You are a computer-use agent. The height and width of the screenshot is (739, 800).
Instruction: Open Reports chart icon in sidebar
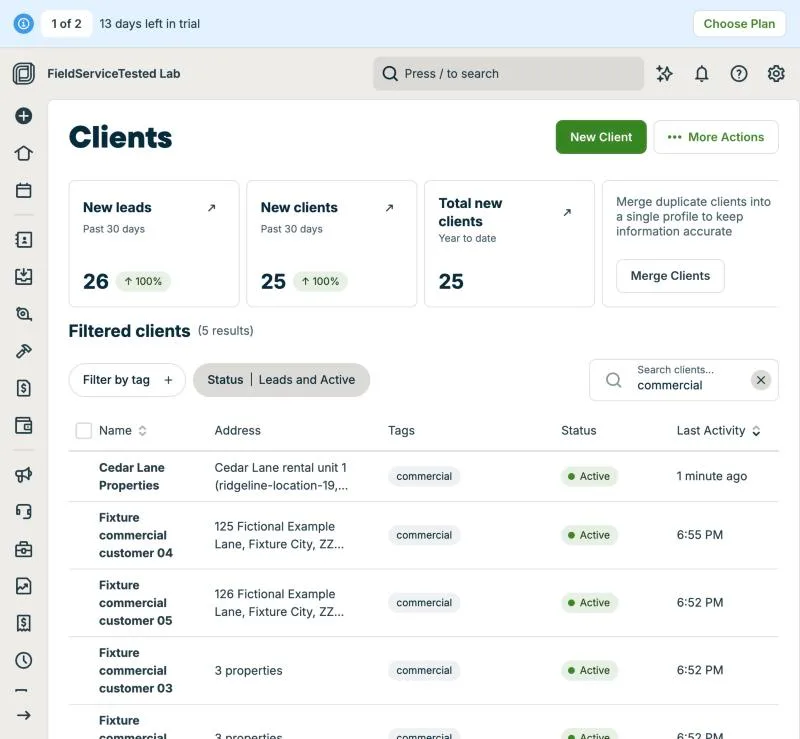(x=23, y=586)
